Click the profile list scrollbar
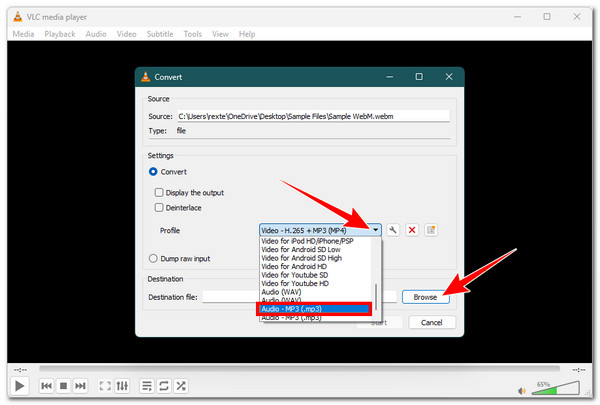This screenshot has width=600, height=405. point(376,297)
